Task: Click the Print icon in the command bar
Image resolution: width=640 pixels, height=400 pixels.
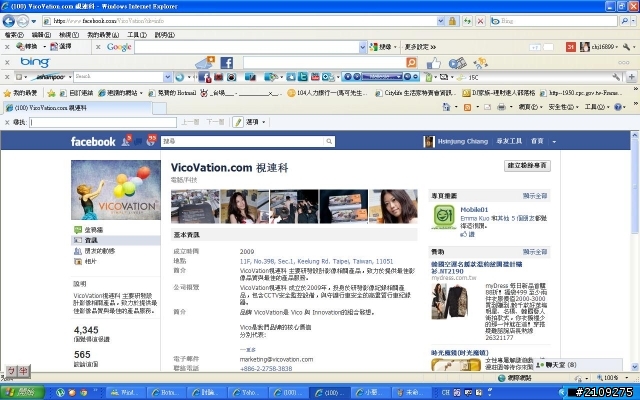Action: coord(501,107)
